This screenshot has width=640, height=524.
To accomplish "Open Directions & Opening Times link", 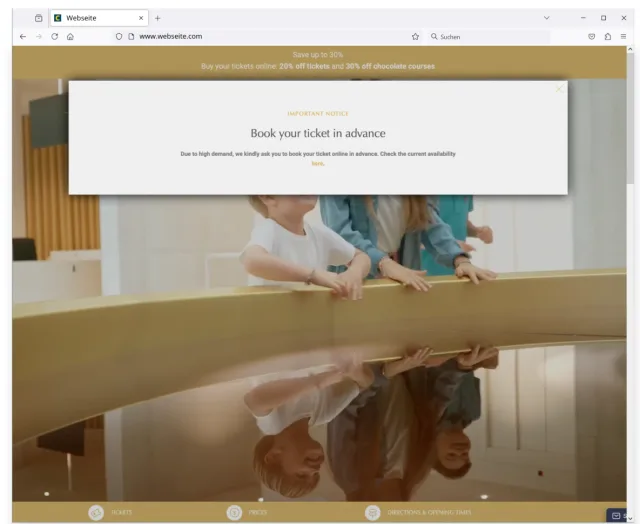I will [x=429, y=513].
